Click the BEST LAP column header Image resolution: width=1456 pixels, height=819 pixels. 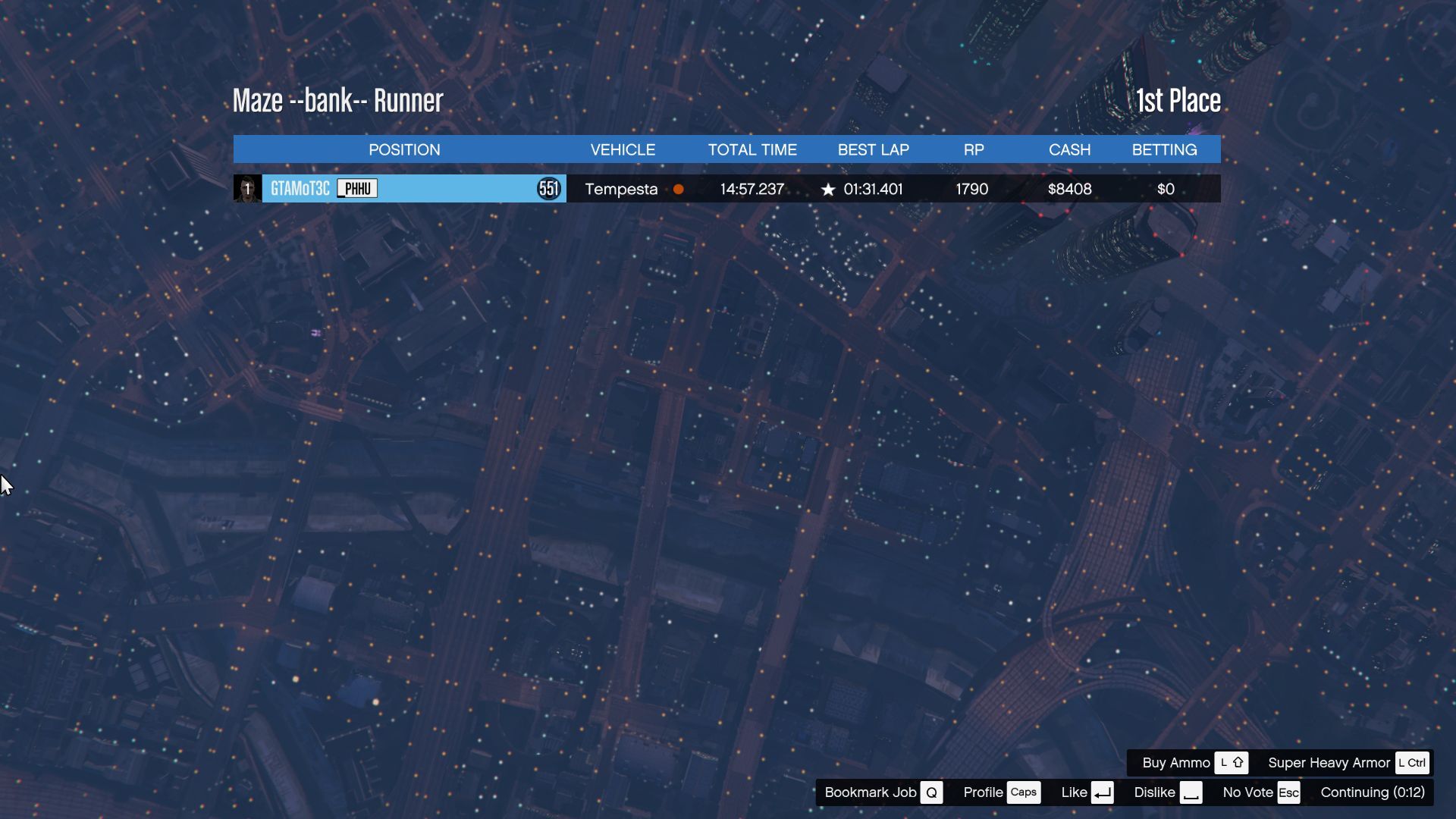pos(874,150)
